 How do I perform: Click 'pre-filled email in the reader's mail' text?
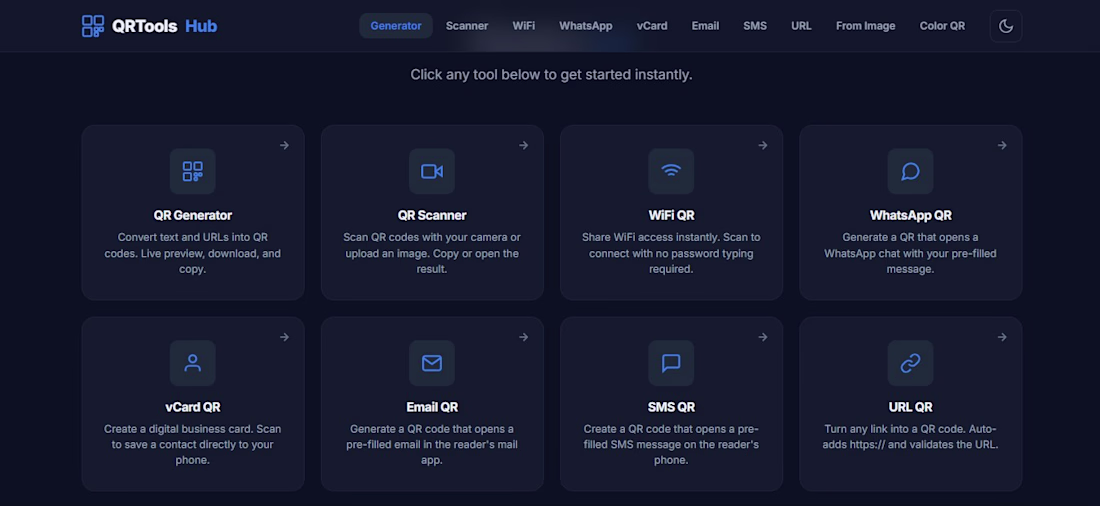tap(431, 445)
